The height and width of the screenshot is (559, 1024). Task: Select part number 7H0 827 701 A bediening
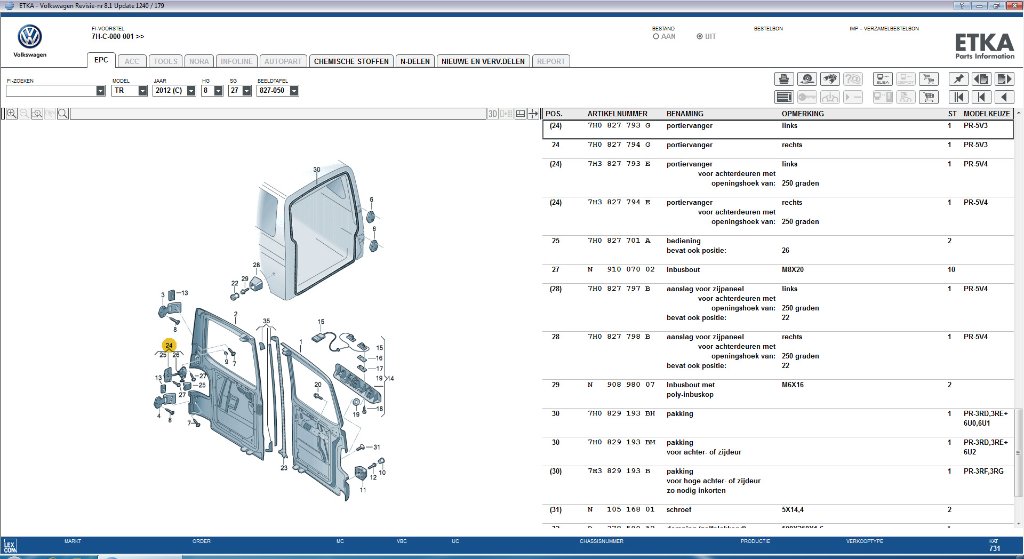click(x=618, y=241)
